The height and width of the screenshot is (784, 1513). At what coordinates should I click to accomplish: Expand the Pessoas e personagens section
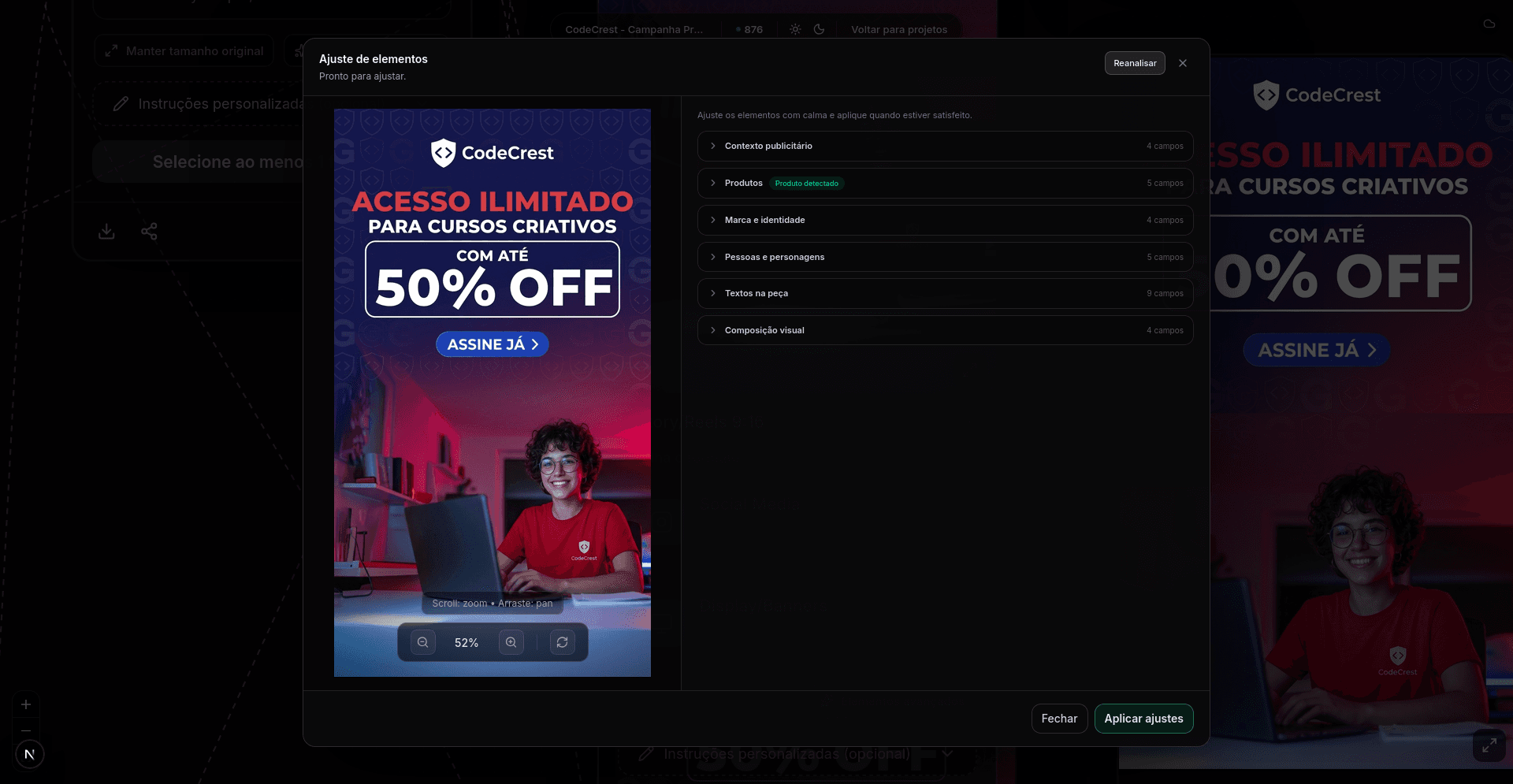[945, 257]
